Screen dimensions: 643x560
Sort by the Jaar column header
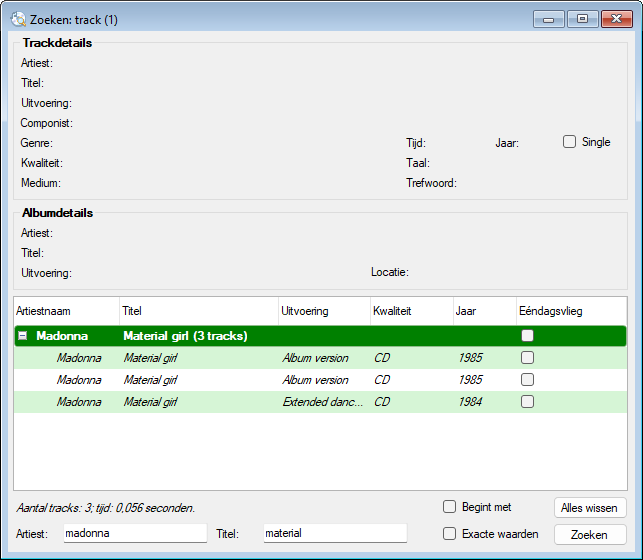[485, 311]
